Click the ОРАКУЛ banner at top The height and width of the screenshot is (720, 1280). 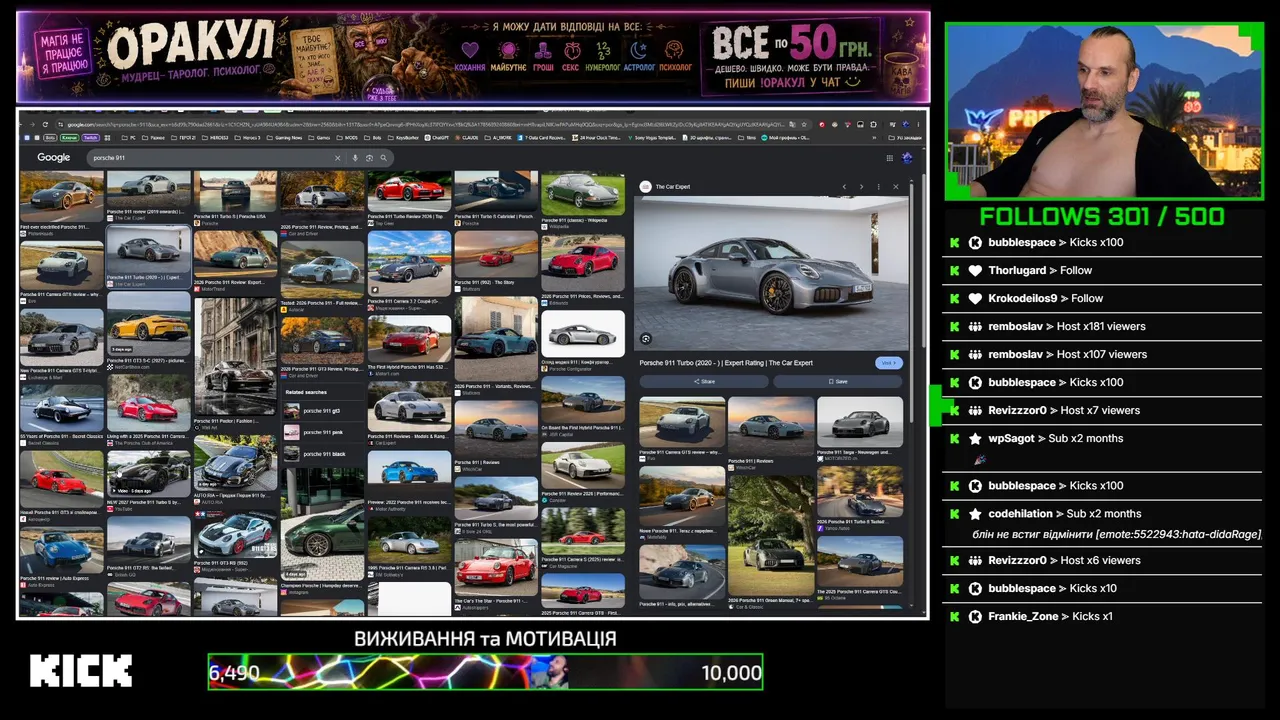pyautogui.click(x=473, y=56)
